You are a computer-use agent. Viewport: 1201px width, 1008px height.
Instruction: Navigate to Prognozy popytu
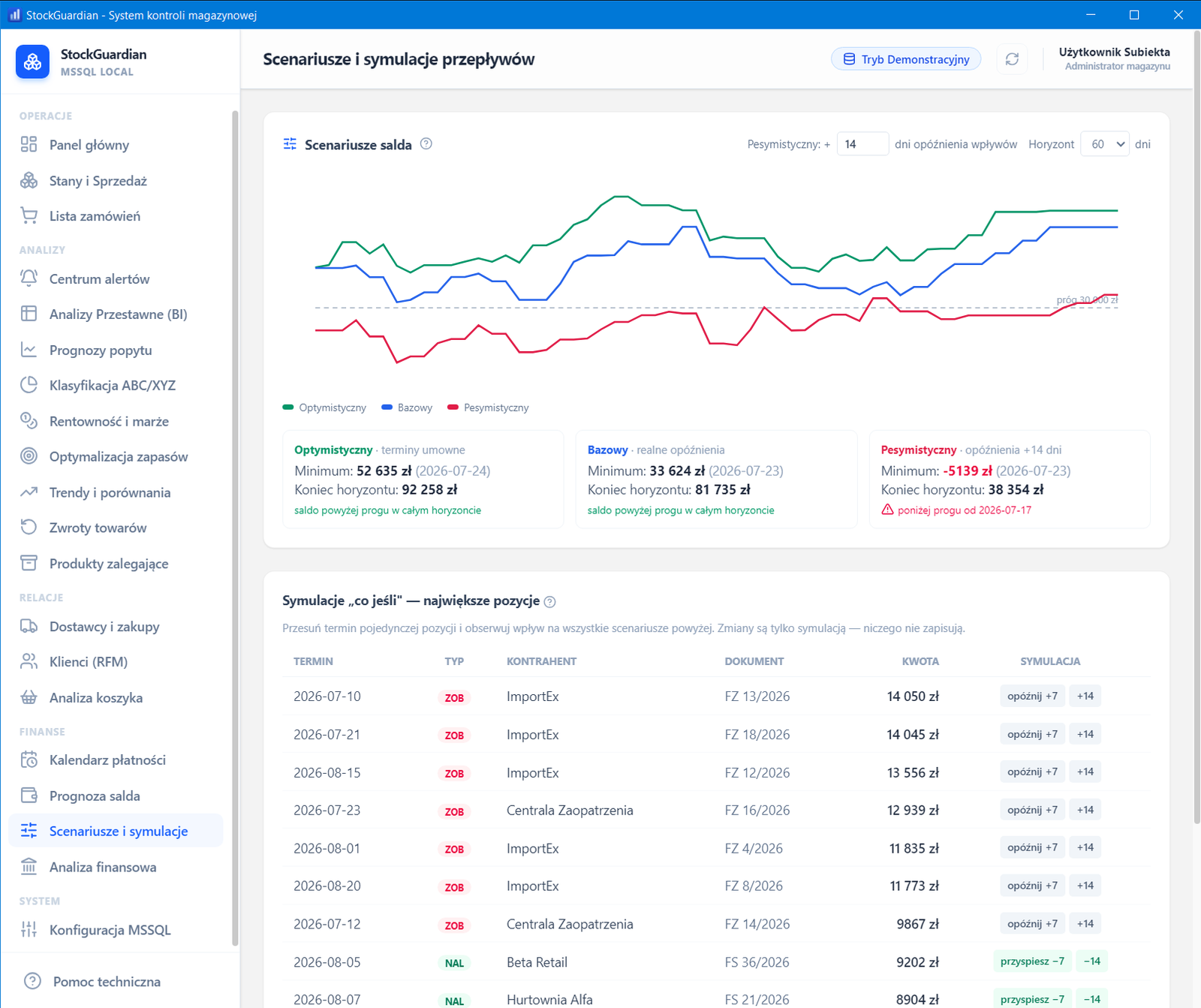click(116, 350)
